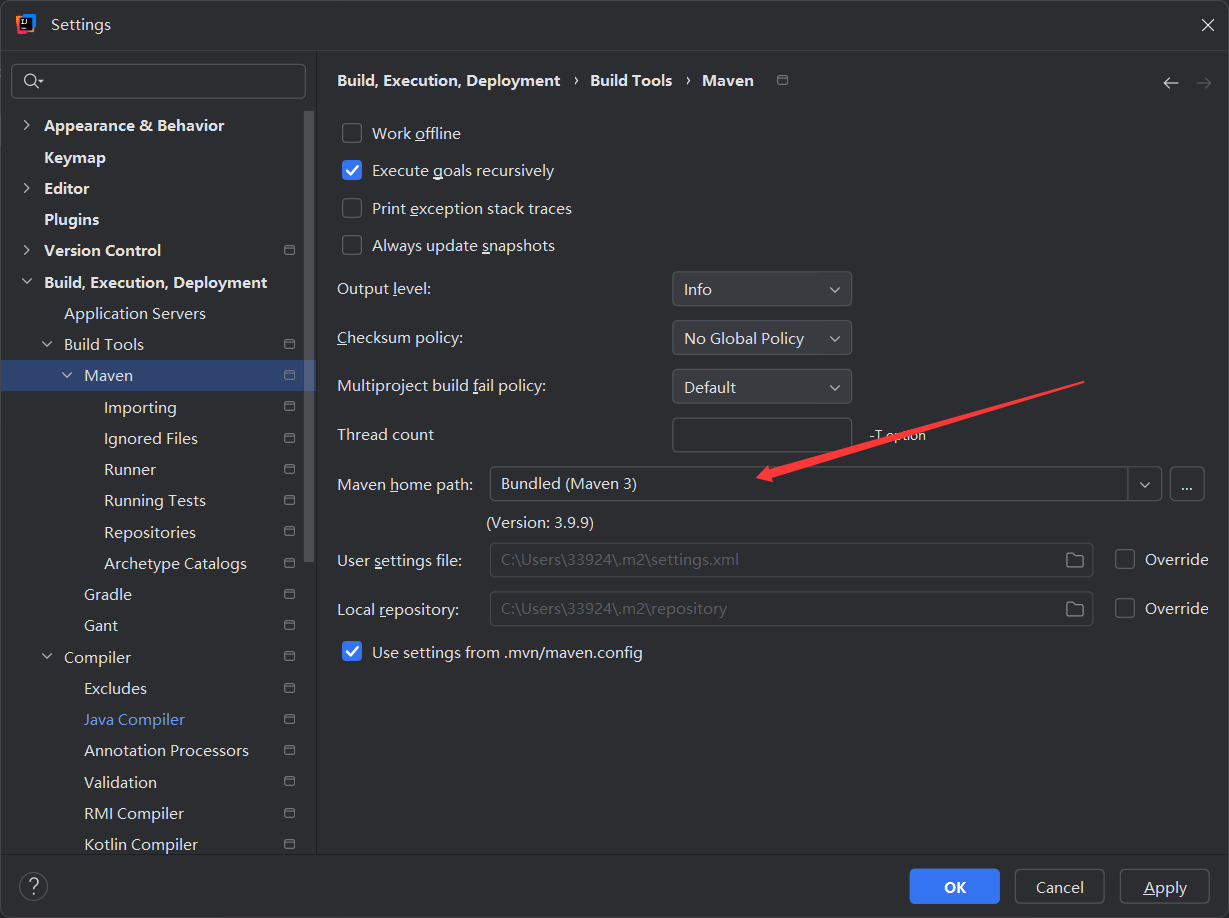The width and height of the screenshot is (1229, 918).
Task: Collapse the Build Tools node
Action: [x=47, y=344]
